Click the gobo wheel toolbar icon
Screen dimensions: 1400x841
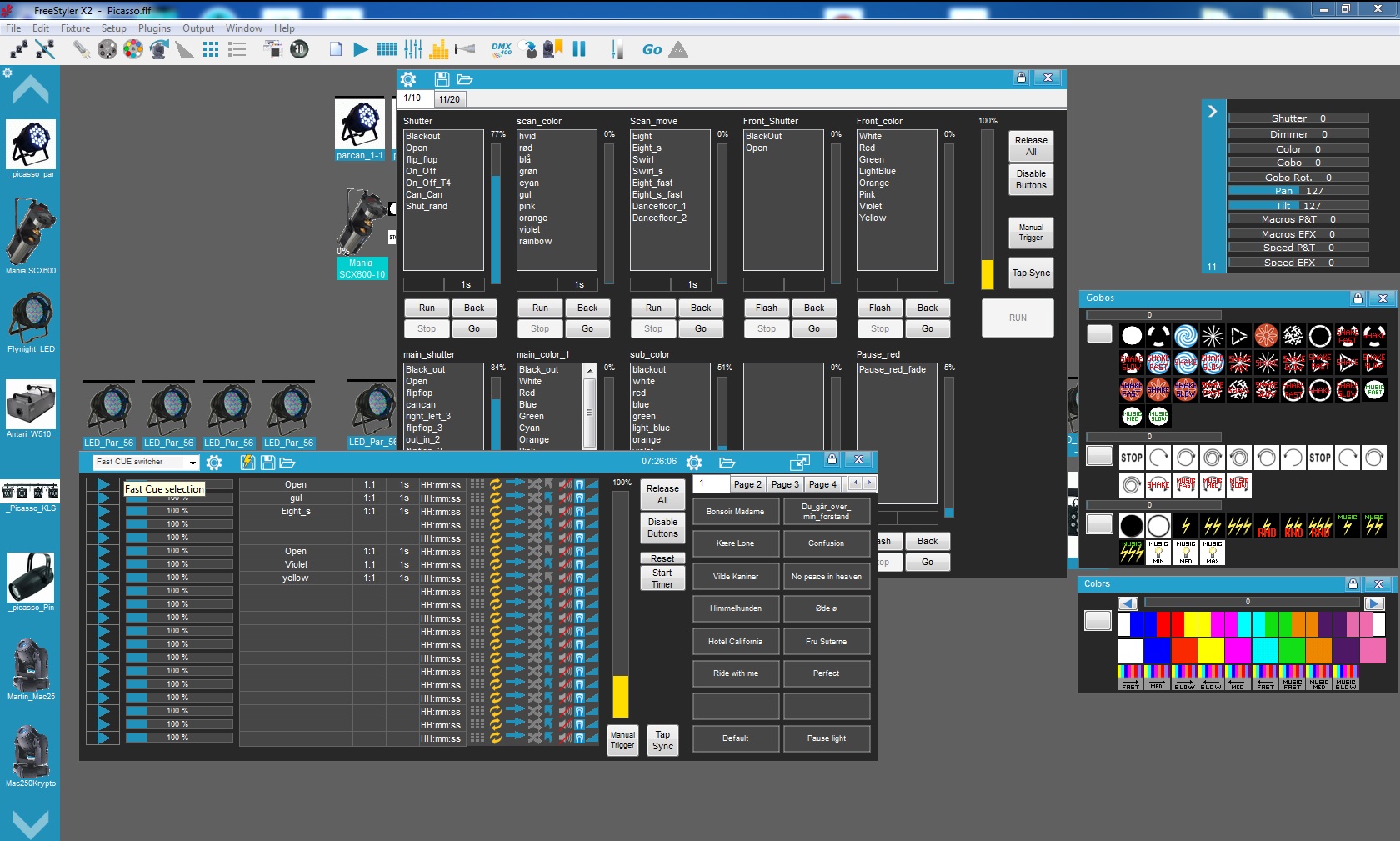coord(107,49)
